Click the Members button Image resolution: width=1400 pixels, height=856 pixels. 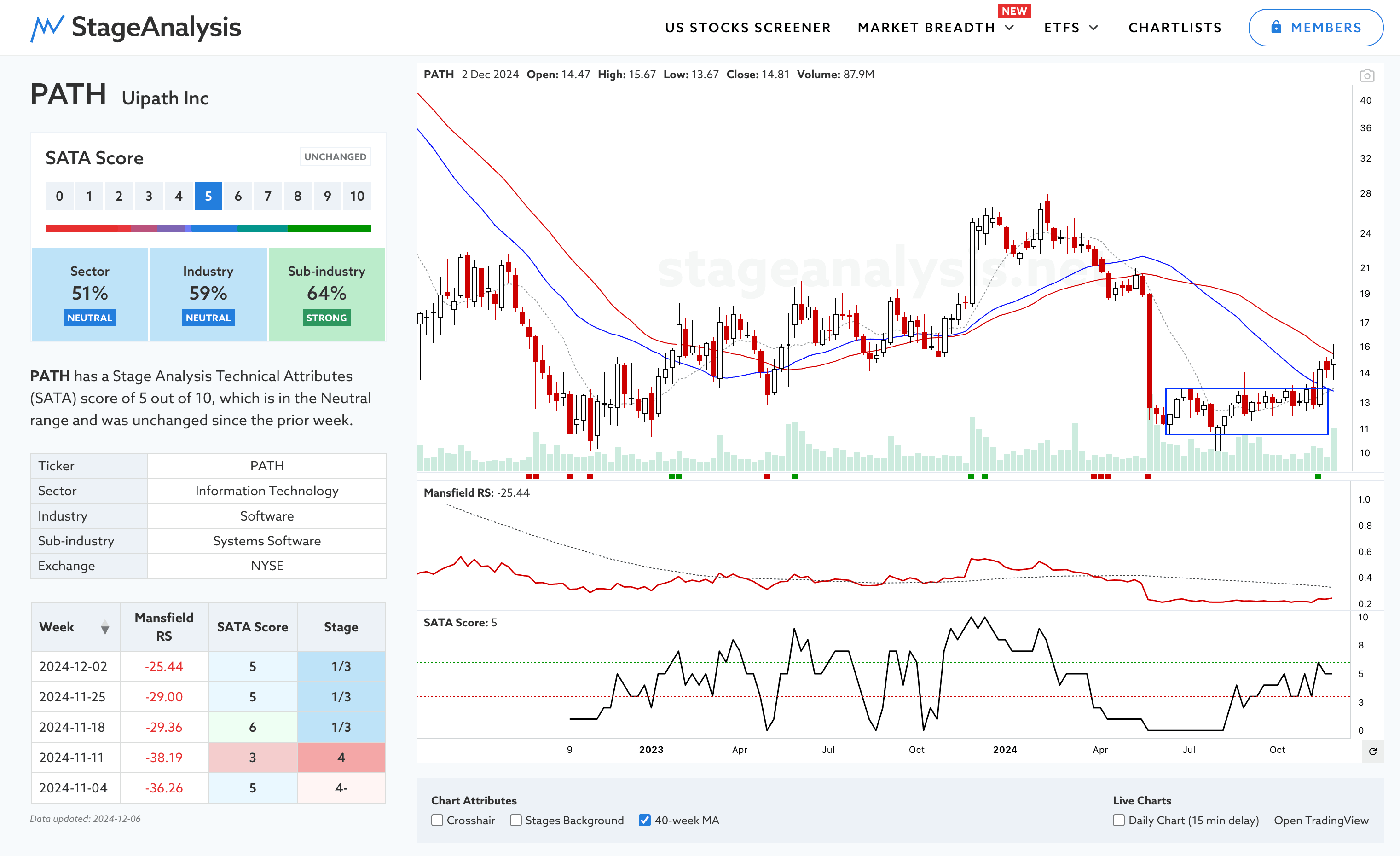point(1315,27)
